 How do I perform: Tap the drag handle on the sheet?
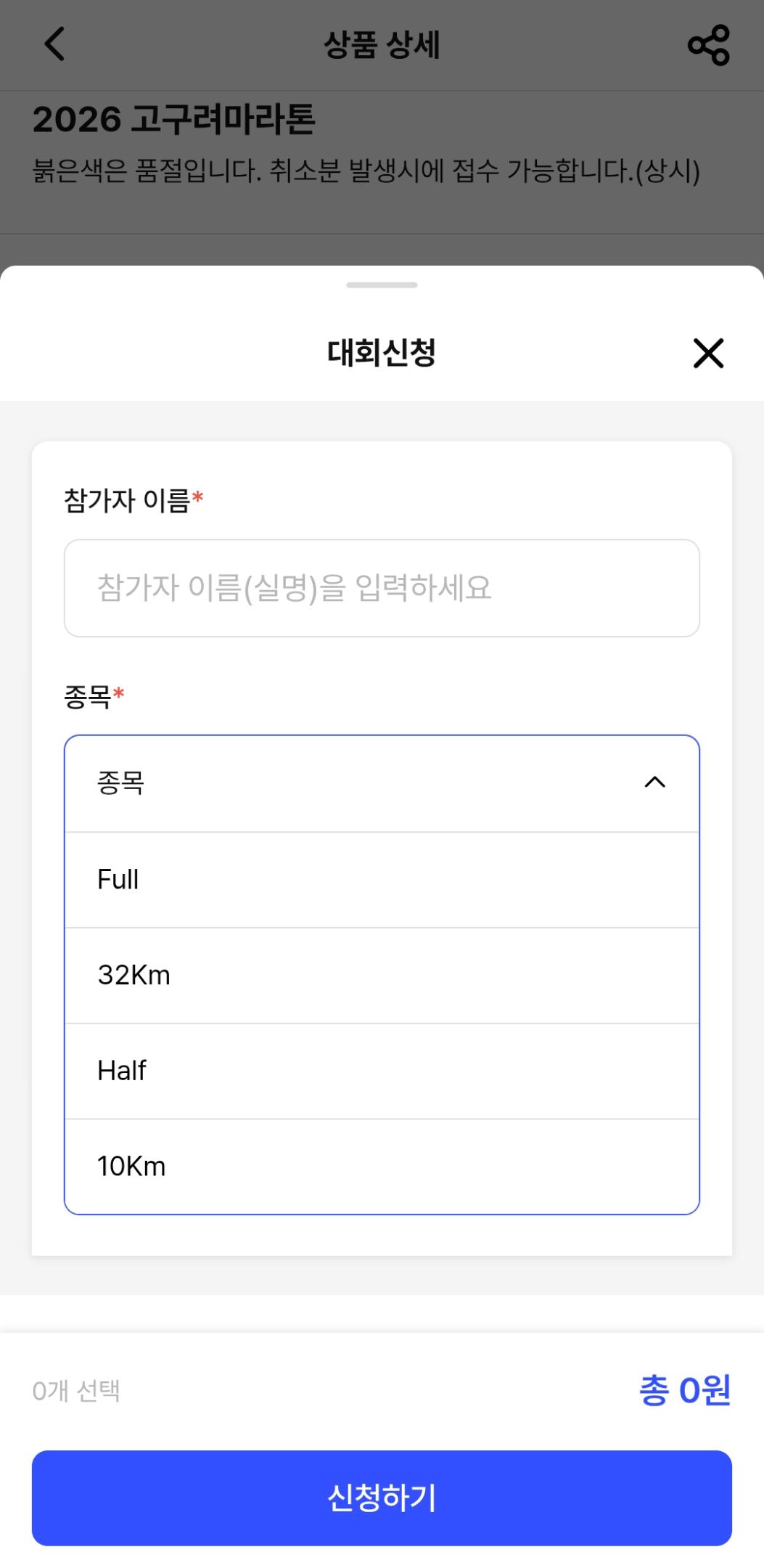(x=382, y=285)
